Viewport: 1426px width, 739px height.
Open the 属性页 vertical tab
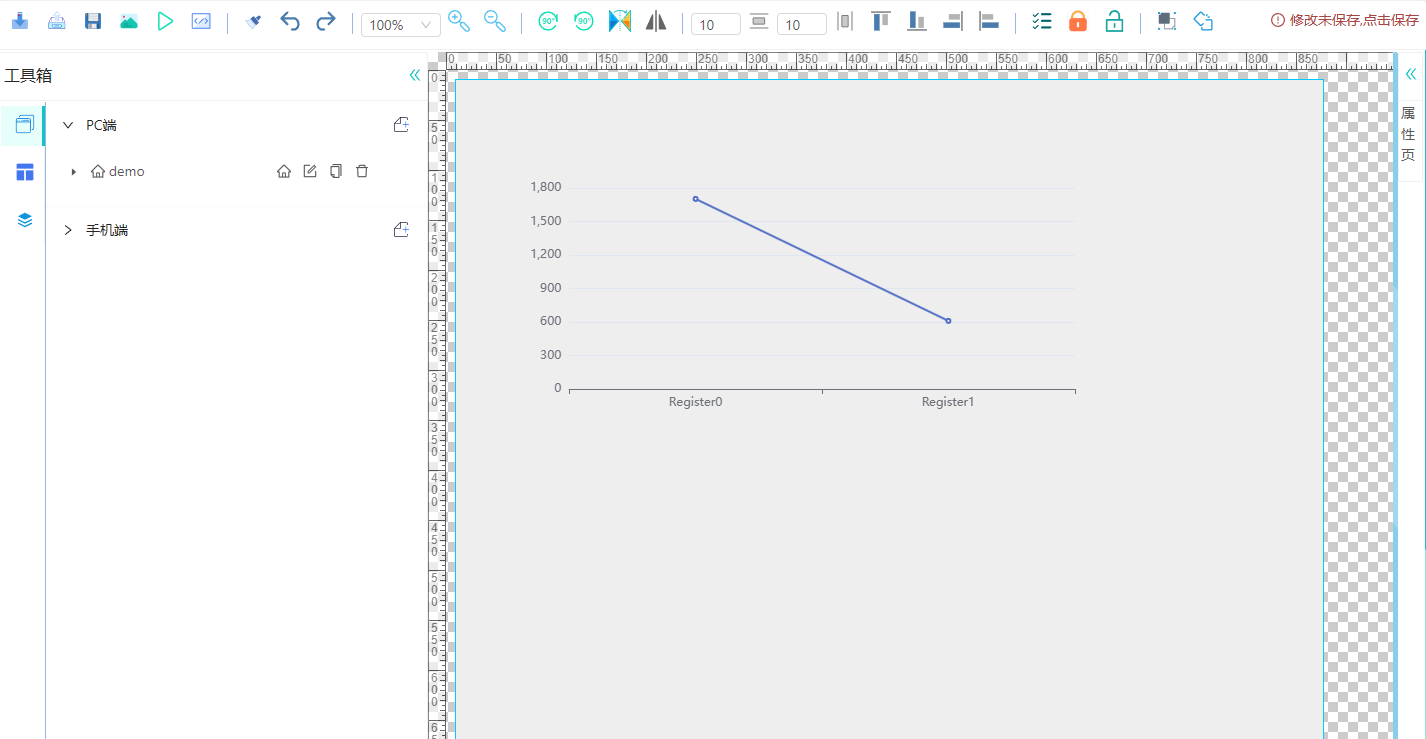coord(1408,134)
